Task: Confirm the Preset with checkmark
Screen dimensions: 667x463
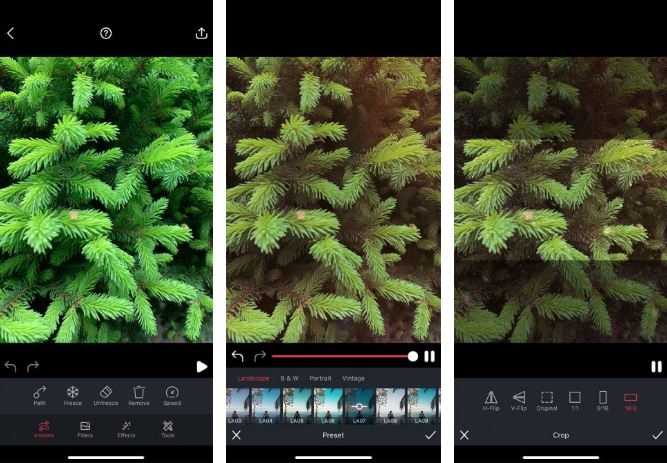Action: (430, 435)
